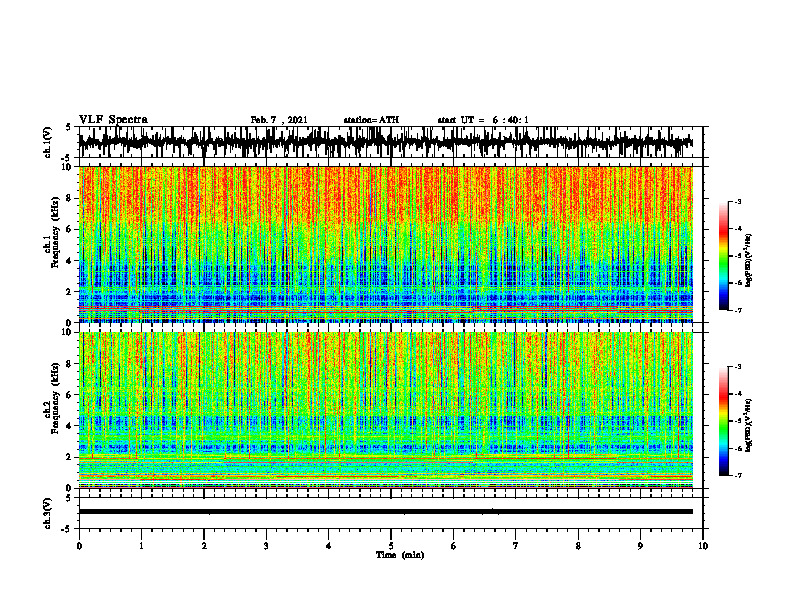Click time axis tick label "8"
This screenshot has width=792, height=612.
(x=578, y=546)
